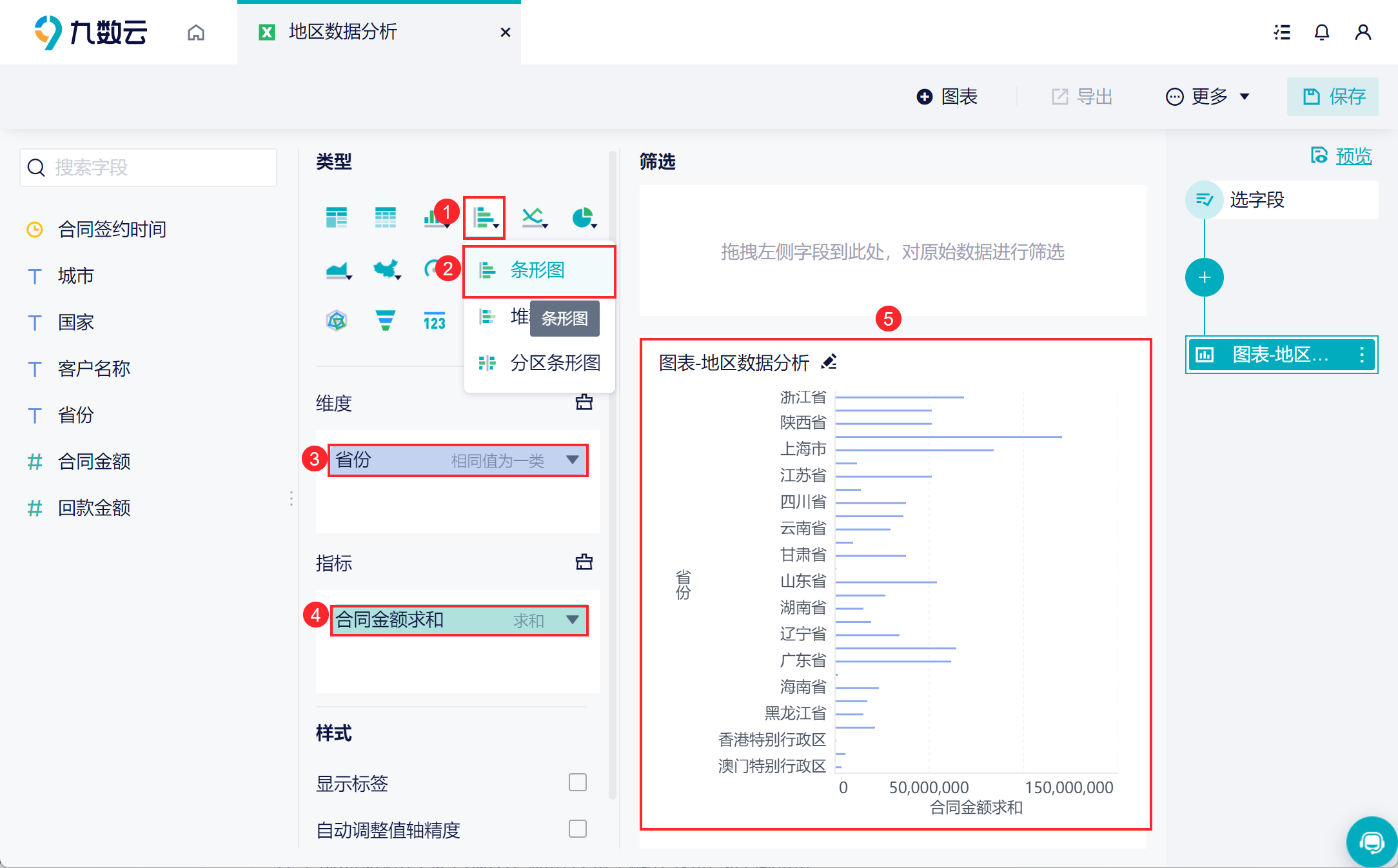
Task: Click the pie chart type icon
Action: (583, 217)
